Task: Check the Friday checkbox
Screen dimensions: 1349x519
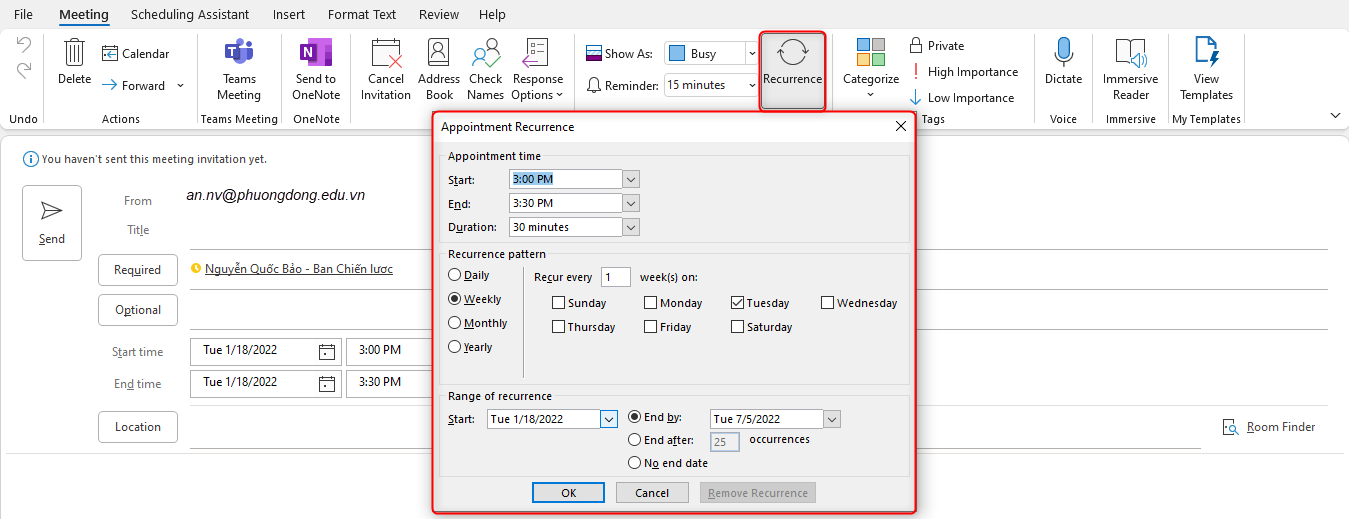Action: coord(650,327)
